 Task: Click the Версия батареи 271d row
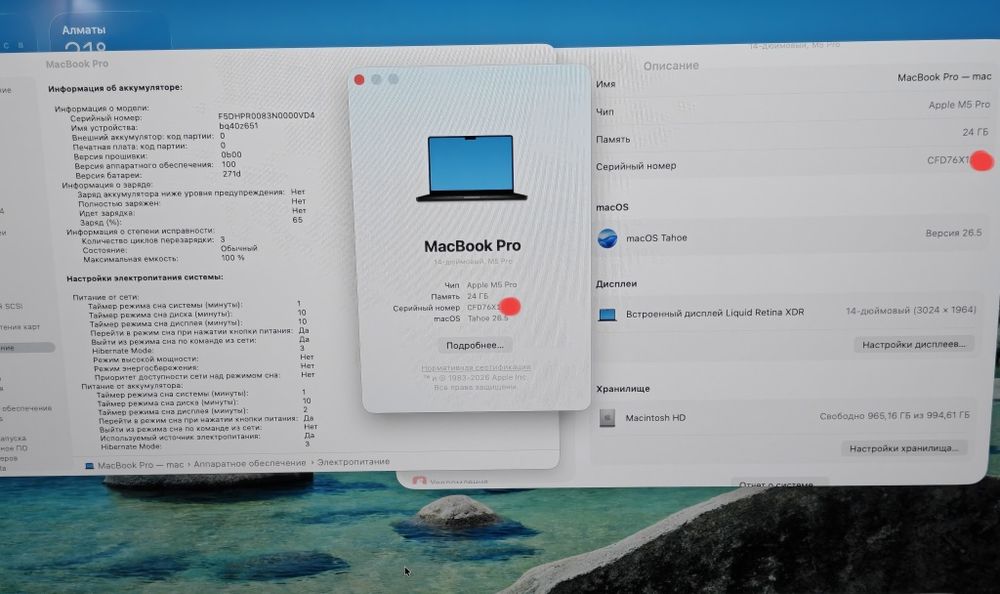pos(157,175)
